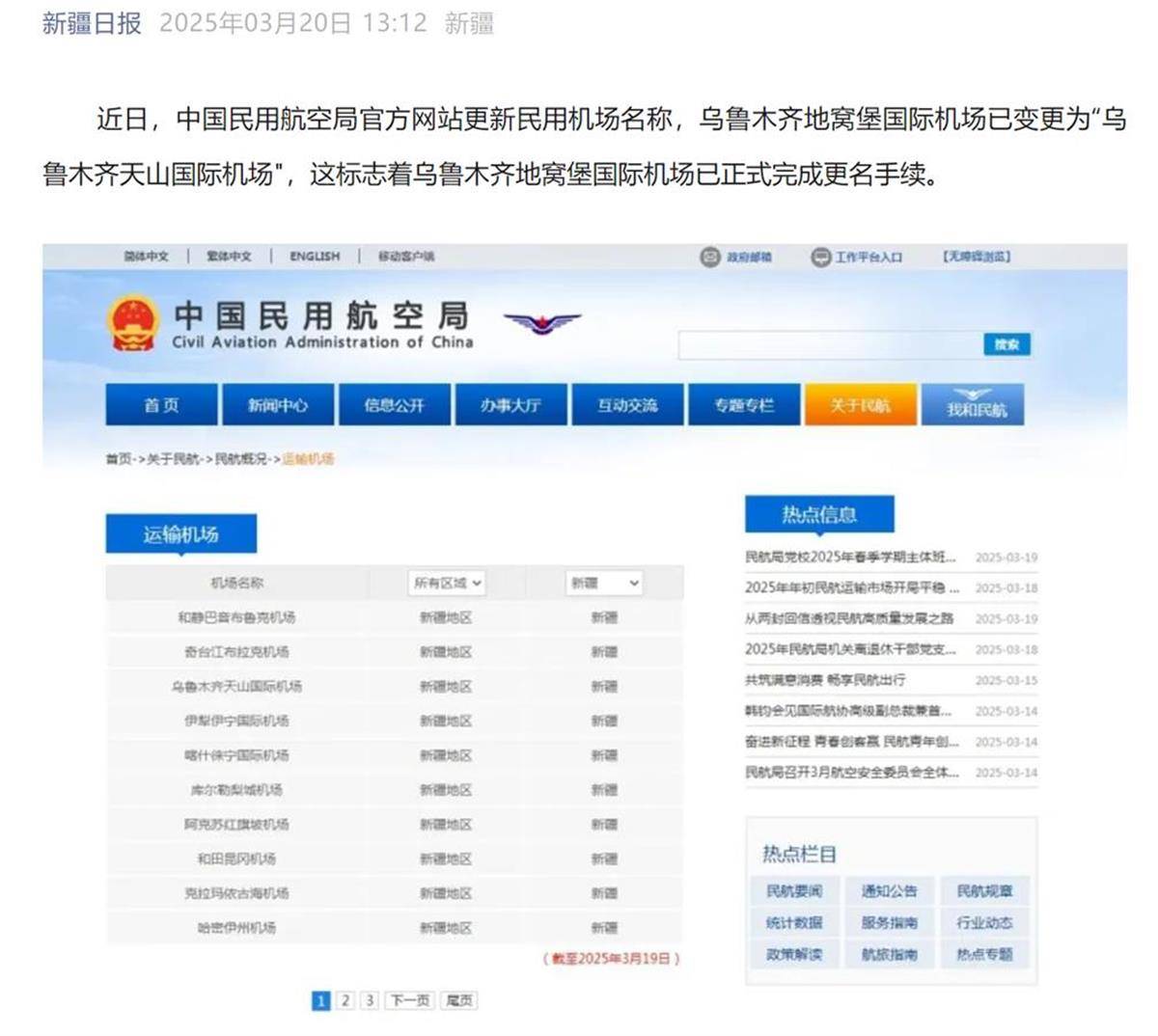Open the 我和民航 nav tab

(973, 405)
